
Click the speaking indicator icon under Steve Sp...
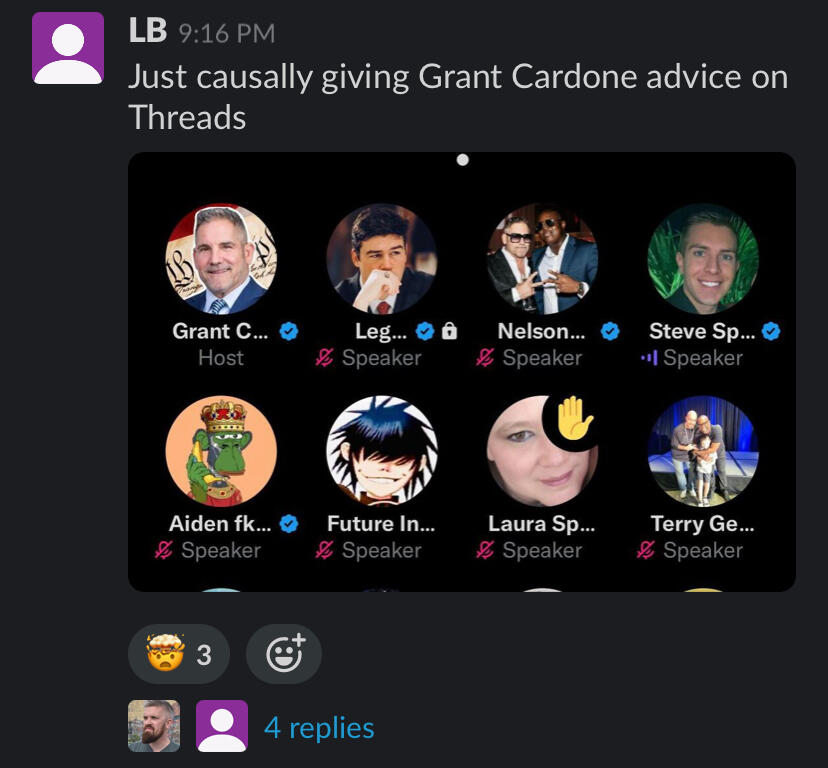(649, 358)
